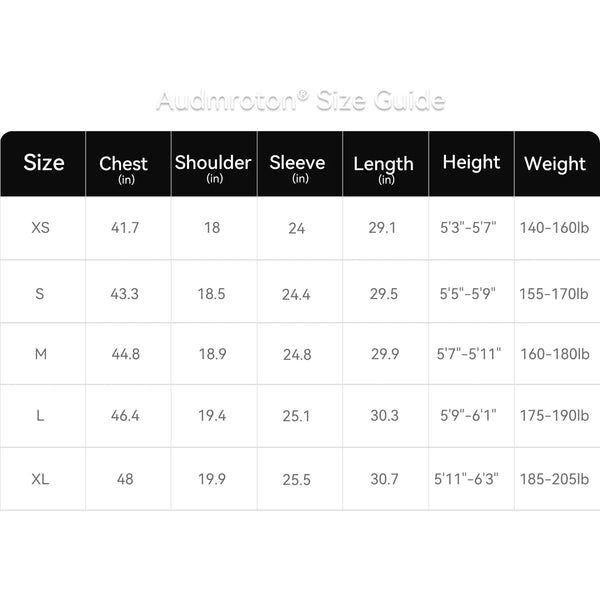This screenshot has height=600, width=600.
Task: Click the 25.1 sleeve value for L
Action: click(297, 416)
